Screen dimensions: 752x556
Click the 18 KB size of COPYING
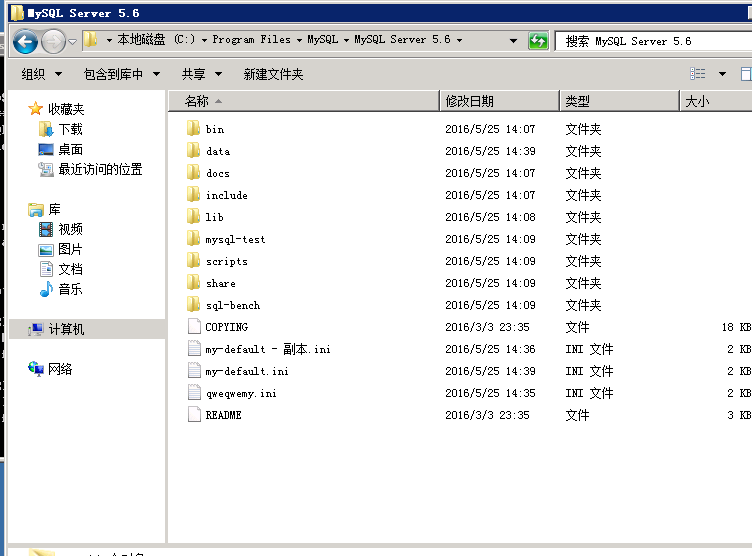[x=736, y=327]
